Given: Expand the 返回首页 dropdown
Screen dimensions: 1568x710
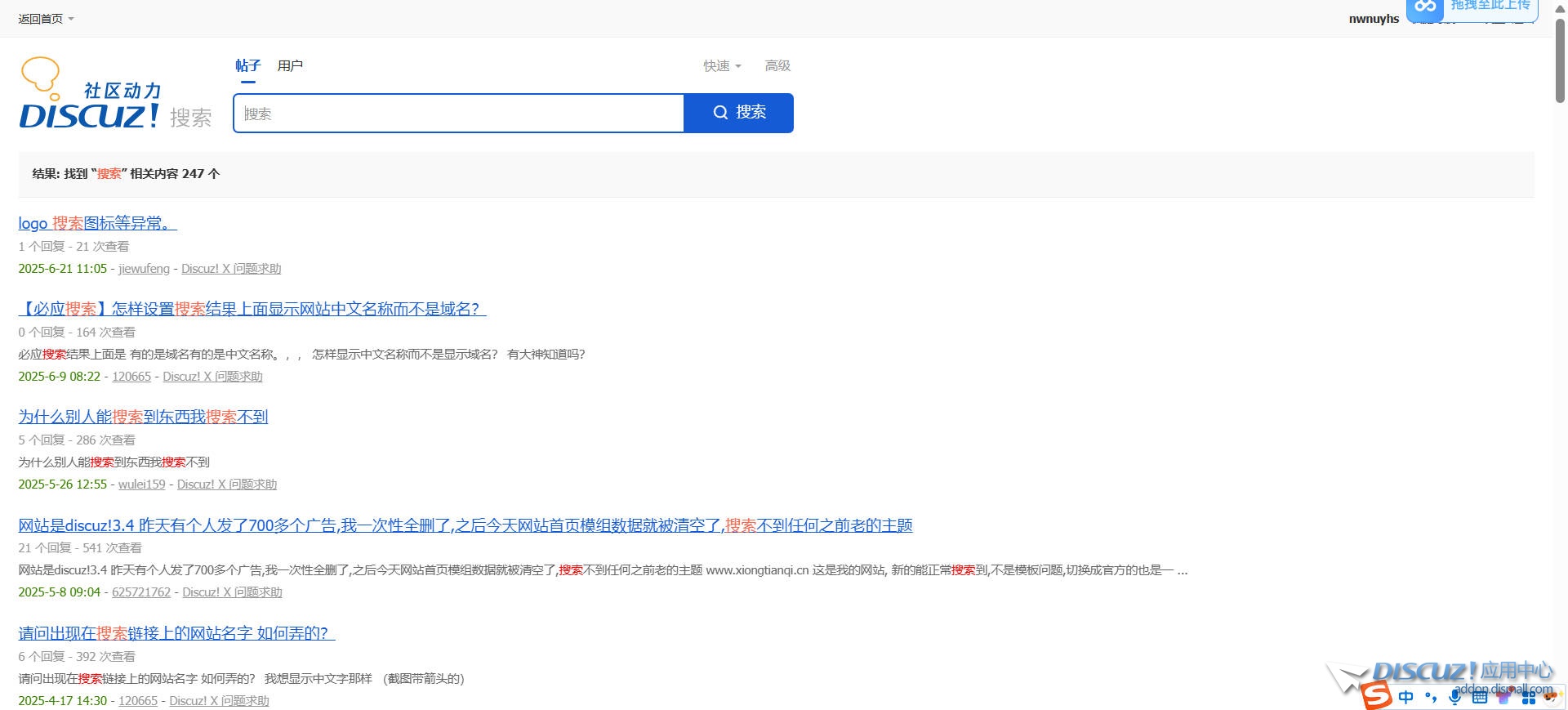Looking at the screenshot, I should 46,19.
